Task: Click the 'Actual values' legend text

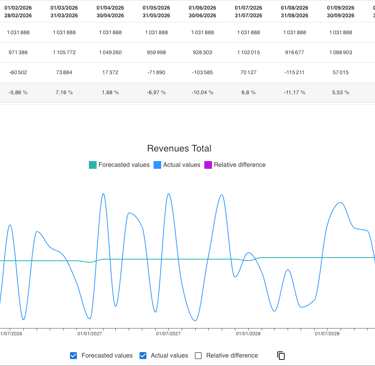Action: pos(182,165)
